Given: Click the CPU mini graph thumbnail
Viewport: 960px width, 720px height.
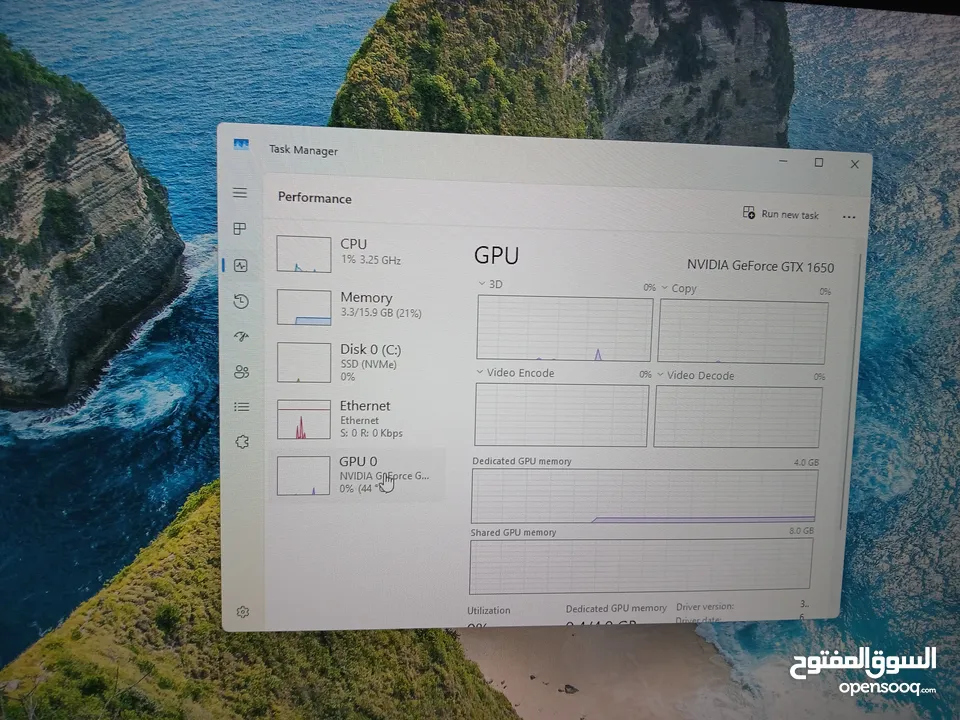Looking at the screenshot, I should 304,254.
